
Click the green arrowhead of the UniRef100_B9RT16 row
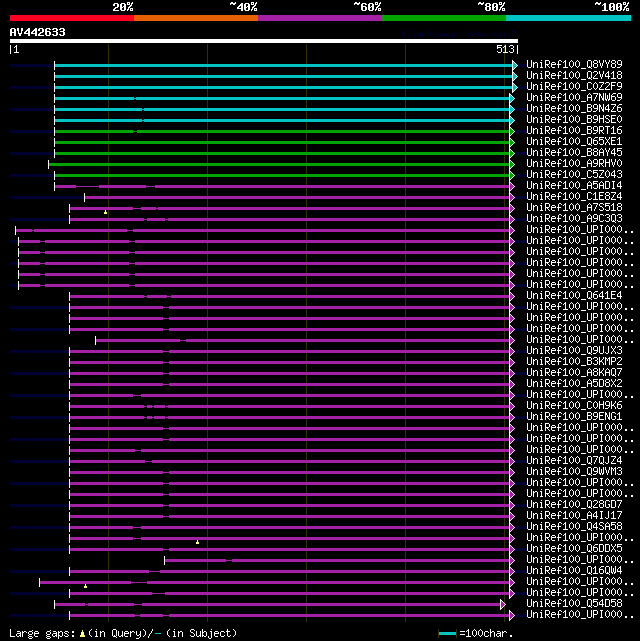pos(512,132)
